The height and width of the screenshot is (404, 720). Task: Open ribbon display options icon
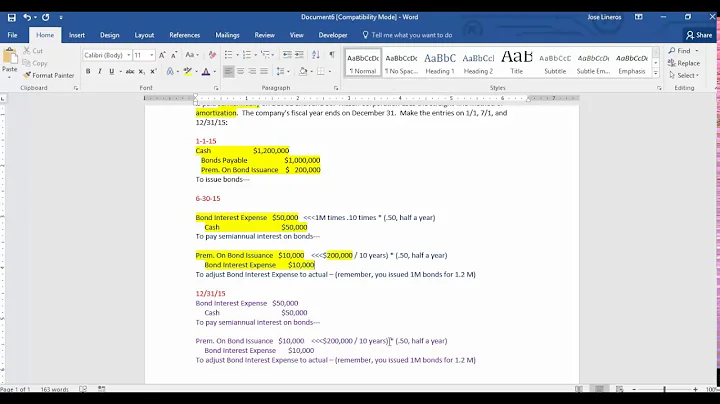(639, 17)
